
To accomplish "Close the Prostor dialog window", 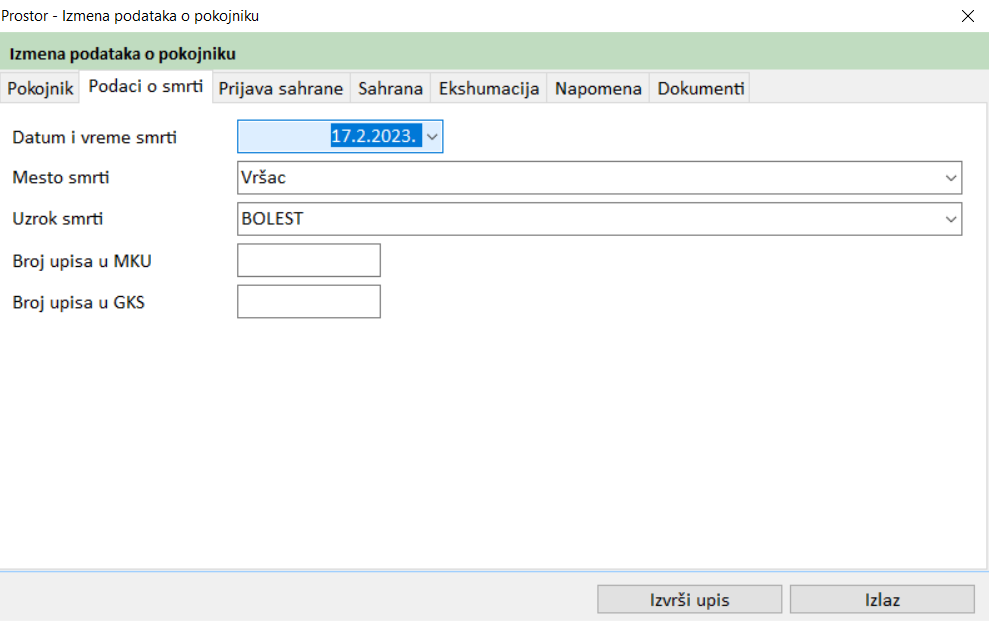I will (x=967, y=16).
